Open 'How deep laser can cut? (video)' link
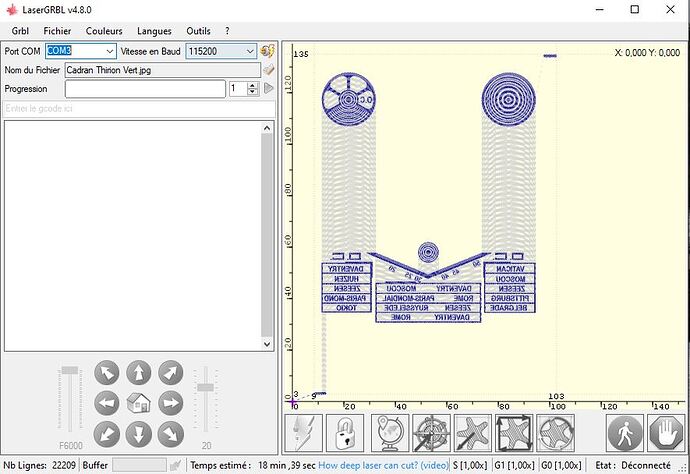Viewport: 690px width, 474px height. 383,465
